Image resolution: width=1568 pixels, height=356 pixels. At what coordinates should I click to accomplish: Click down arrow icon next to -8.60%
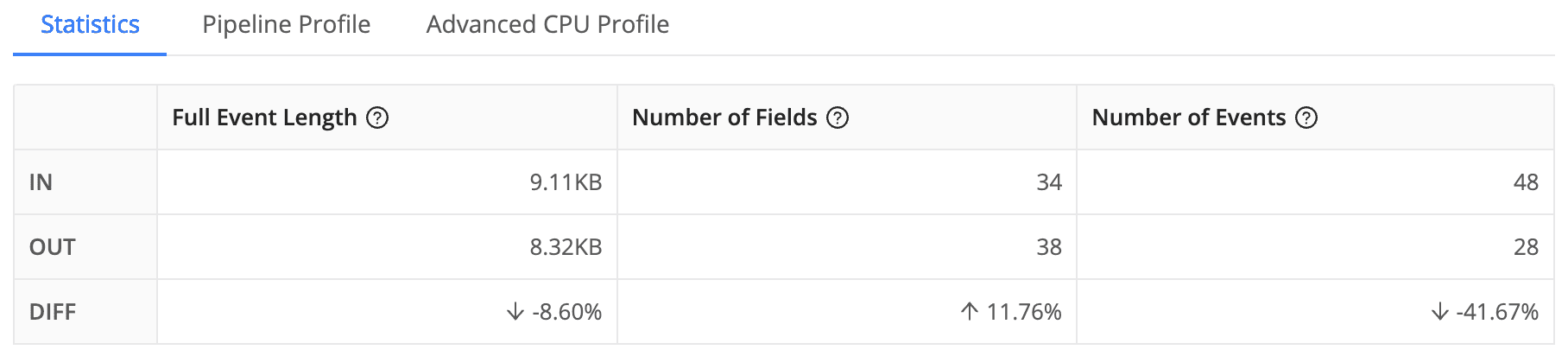(515, 312)
